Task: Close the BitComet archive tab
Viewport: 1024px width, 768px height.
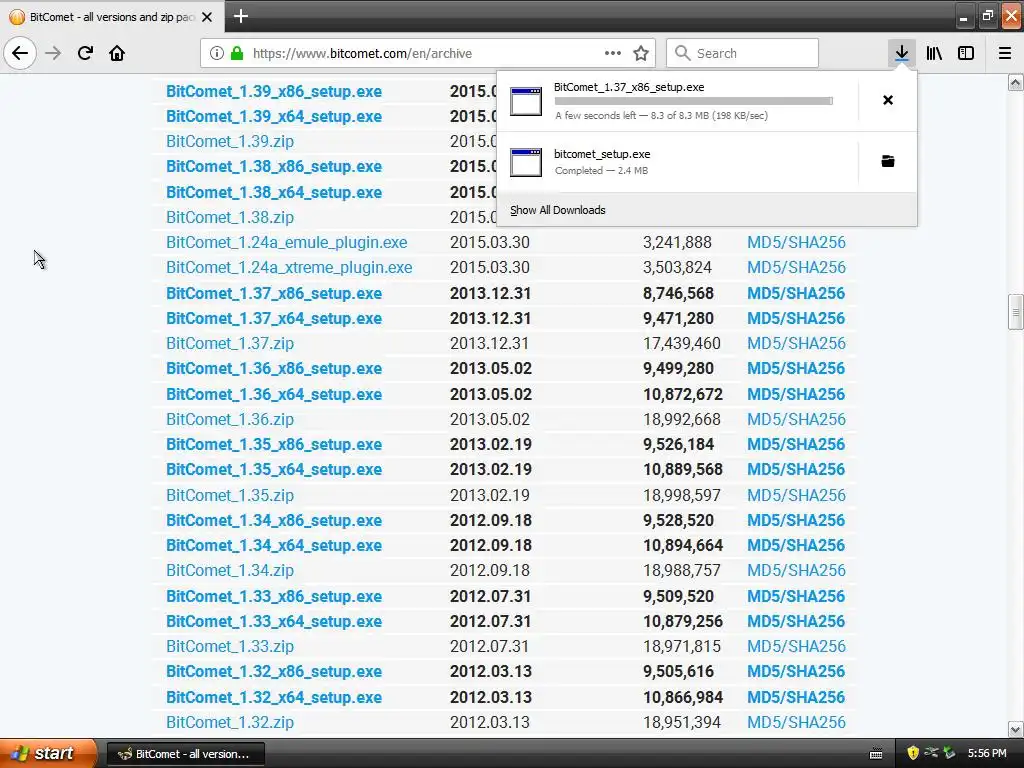Action: click(x=207, y=17)
